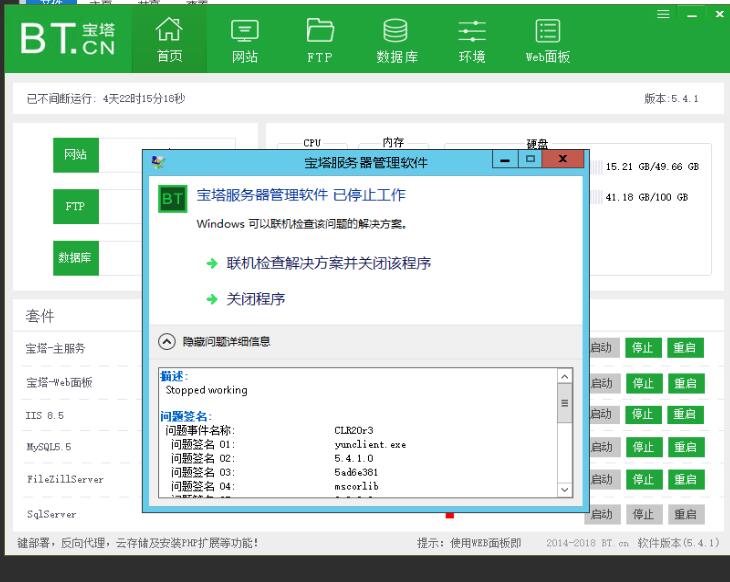Restart the IIS 8.5 service

(685, 414)
